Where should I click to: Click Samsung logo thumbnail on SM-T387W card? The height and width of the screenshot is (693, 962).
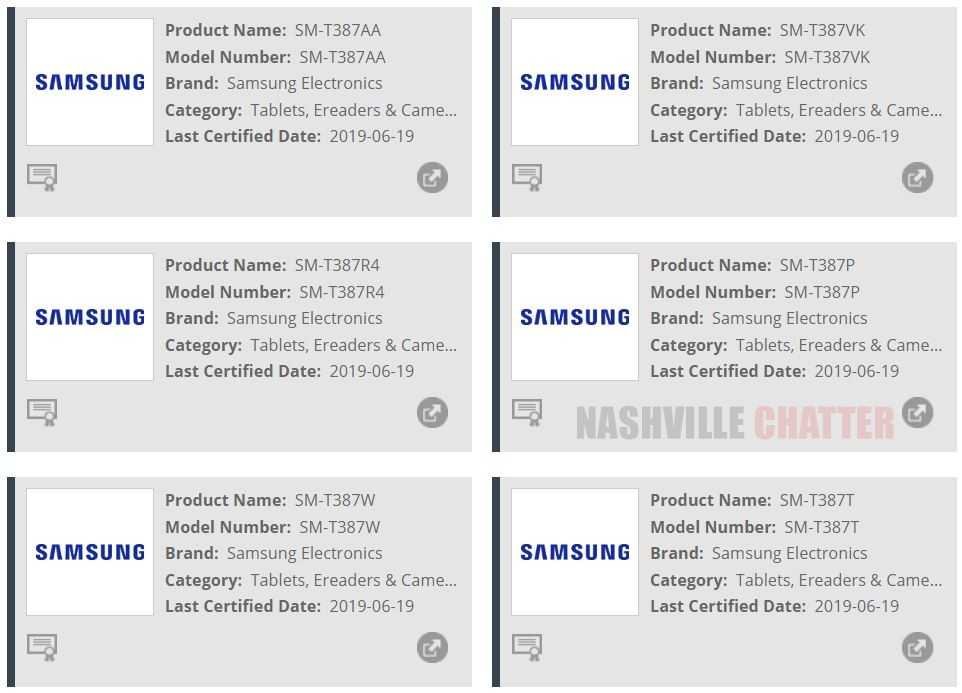pos(90,552)
